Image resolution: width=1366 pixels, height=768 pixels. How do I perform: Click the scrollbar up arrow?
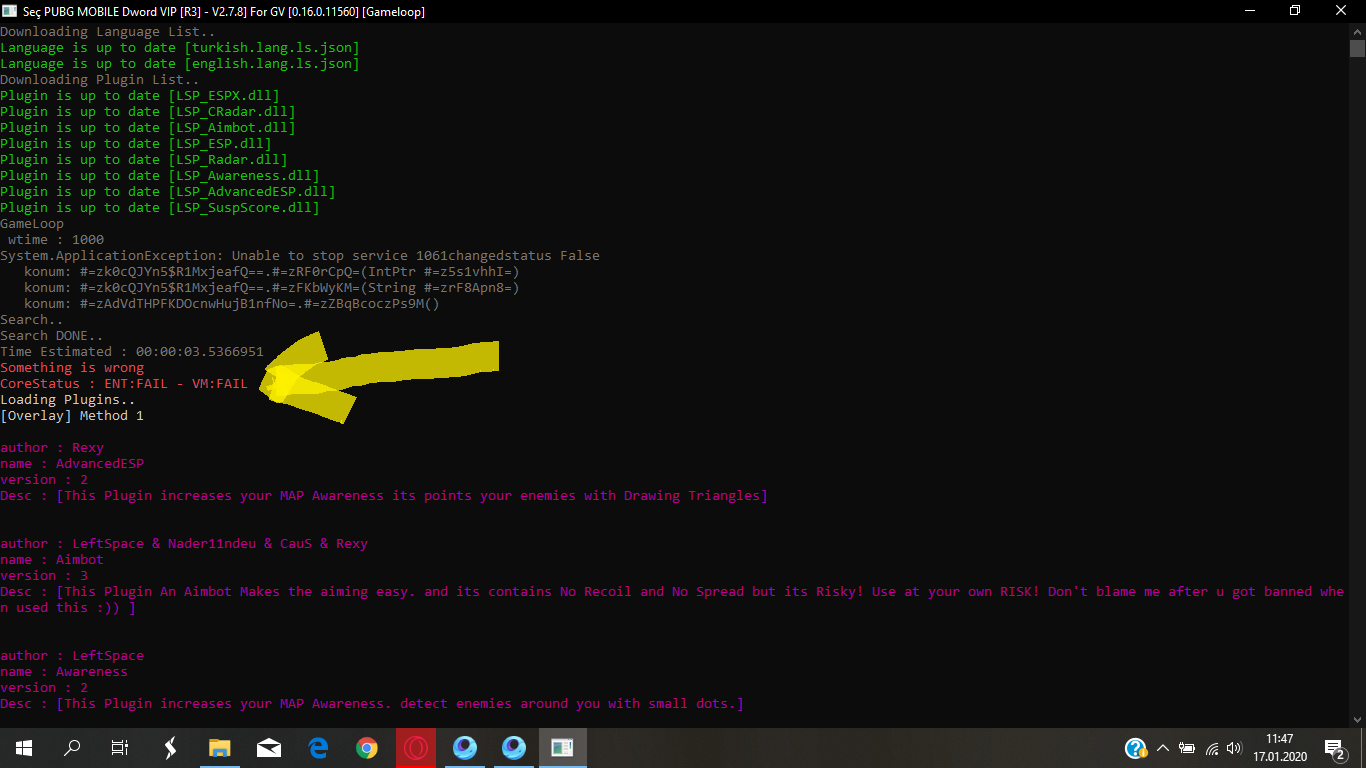pyautogui.click(x=1357, y=30)
